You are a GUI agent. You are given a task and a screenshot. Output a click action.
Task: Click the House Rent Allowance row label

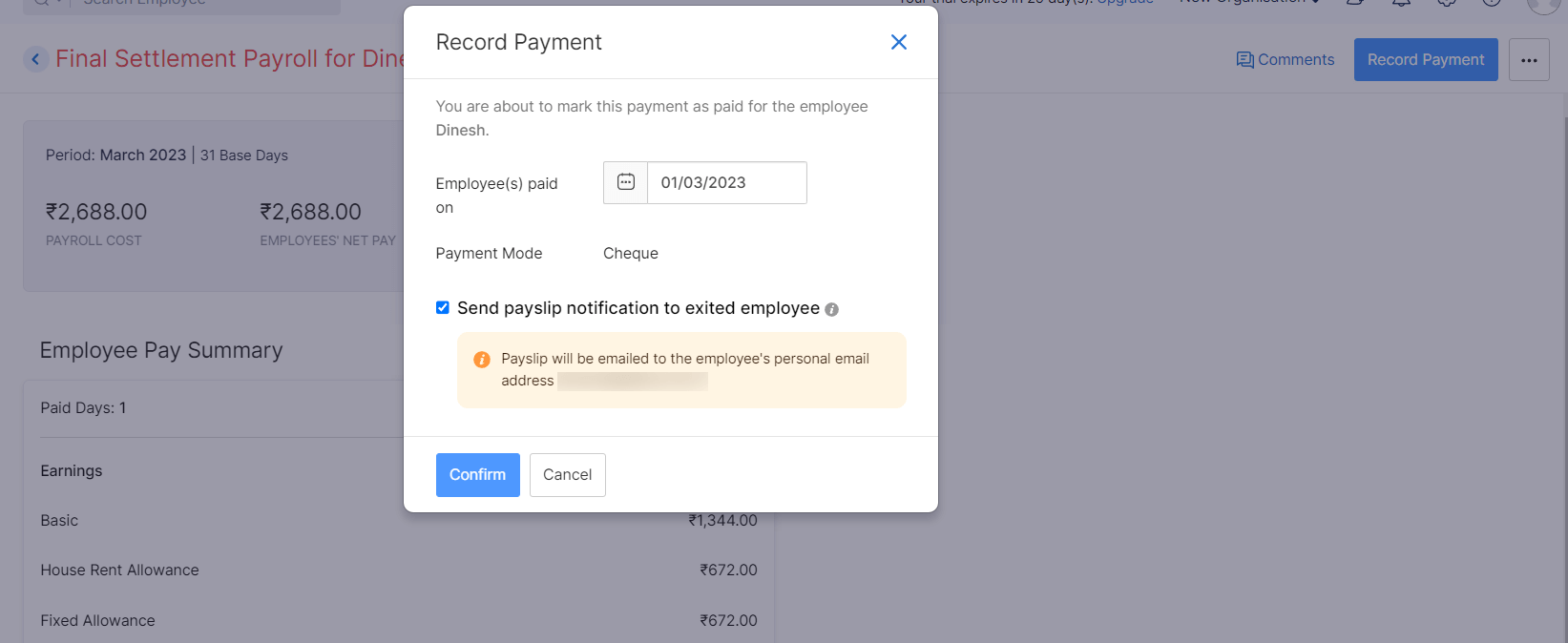119,570
